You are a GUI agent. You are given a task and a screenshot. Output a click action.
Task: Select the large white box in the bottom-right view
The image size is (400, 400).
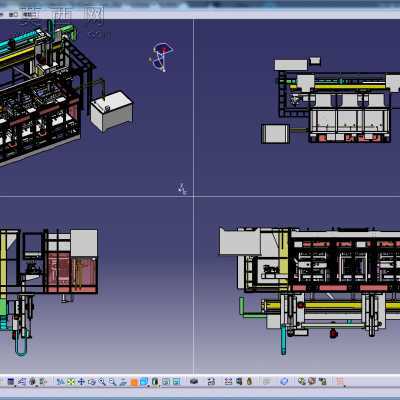[x=239, y=242]
